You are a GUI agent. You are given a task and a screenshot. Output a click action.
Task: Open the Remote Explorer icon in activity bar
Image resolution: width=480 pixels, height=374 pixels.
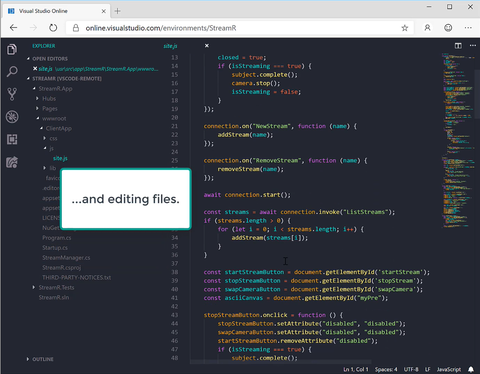pos(12,162)
